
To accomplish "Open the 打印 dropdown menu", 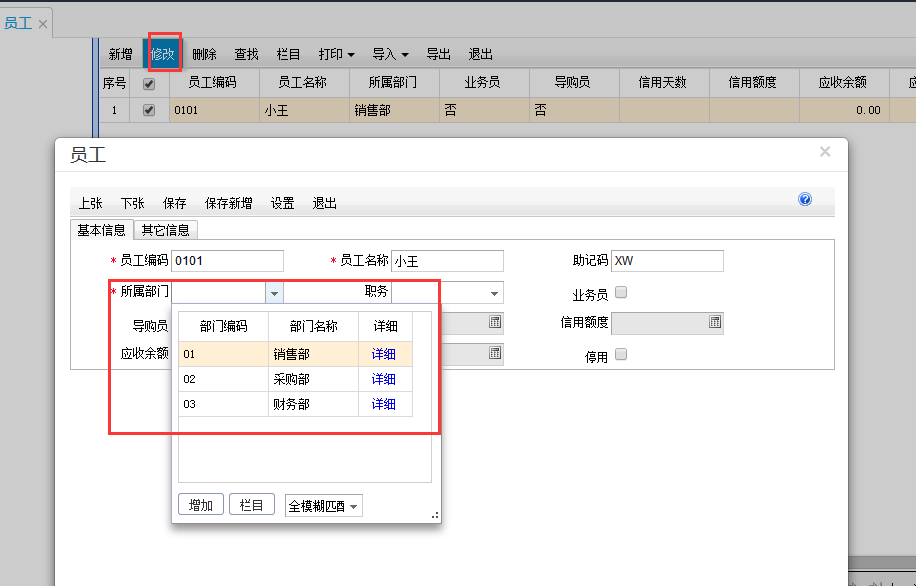I will pos(336,53).
